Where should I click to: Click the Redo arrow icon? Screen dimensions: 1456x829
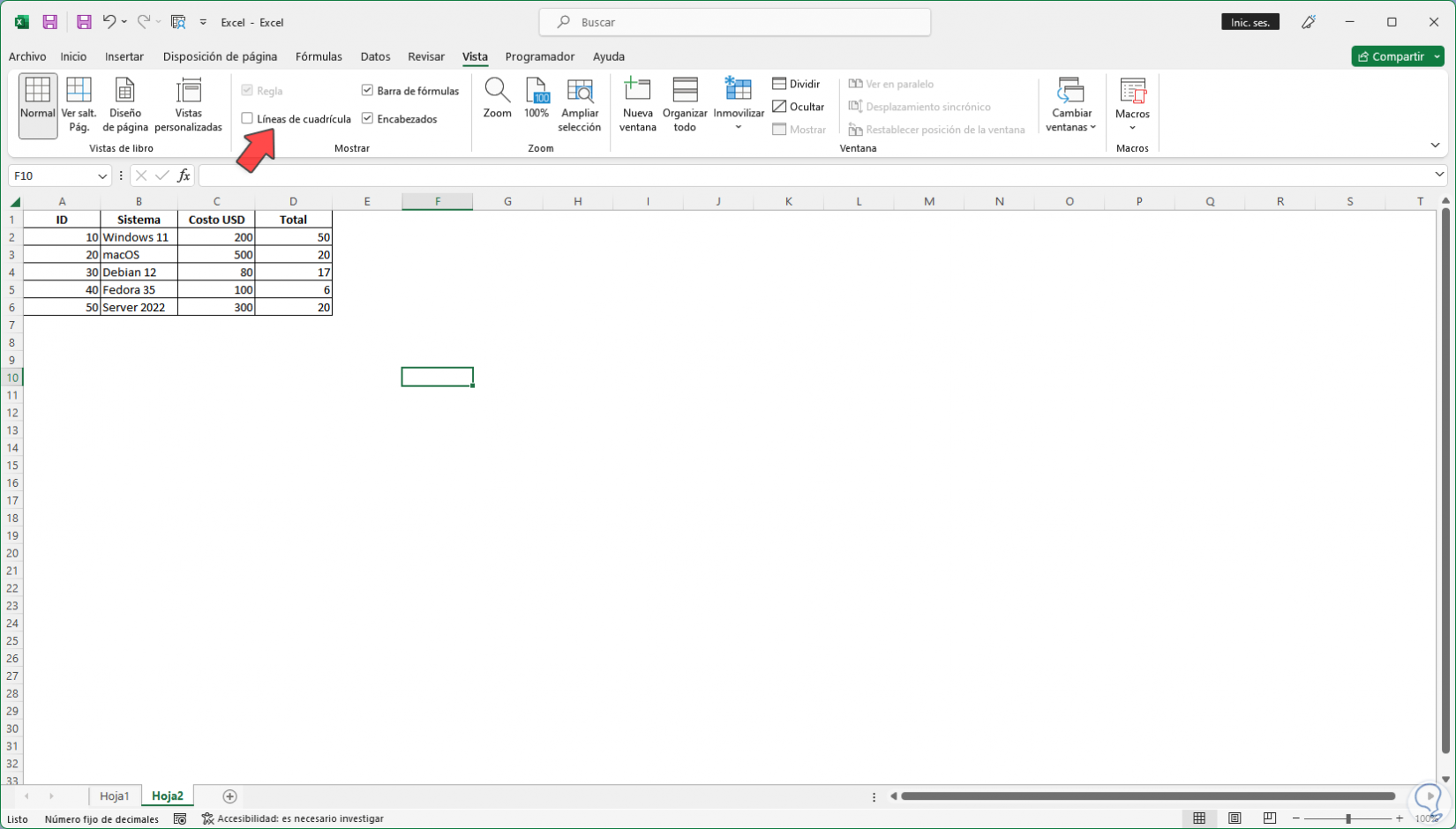coord(143,22)
